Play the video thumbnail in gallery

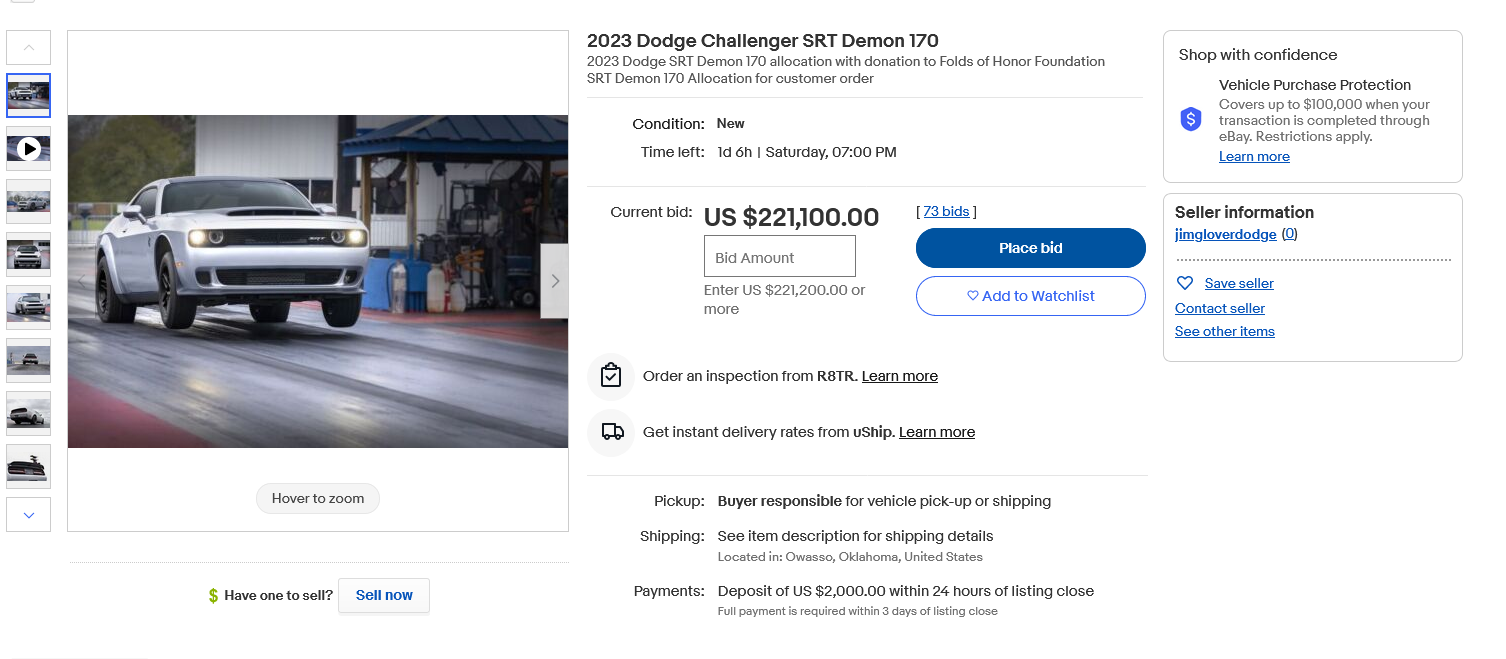pyautogui.click(x=29, y=149)
